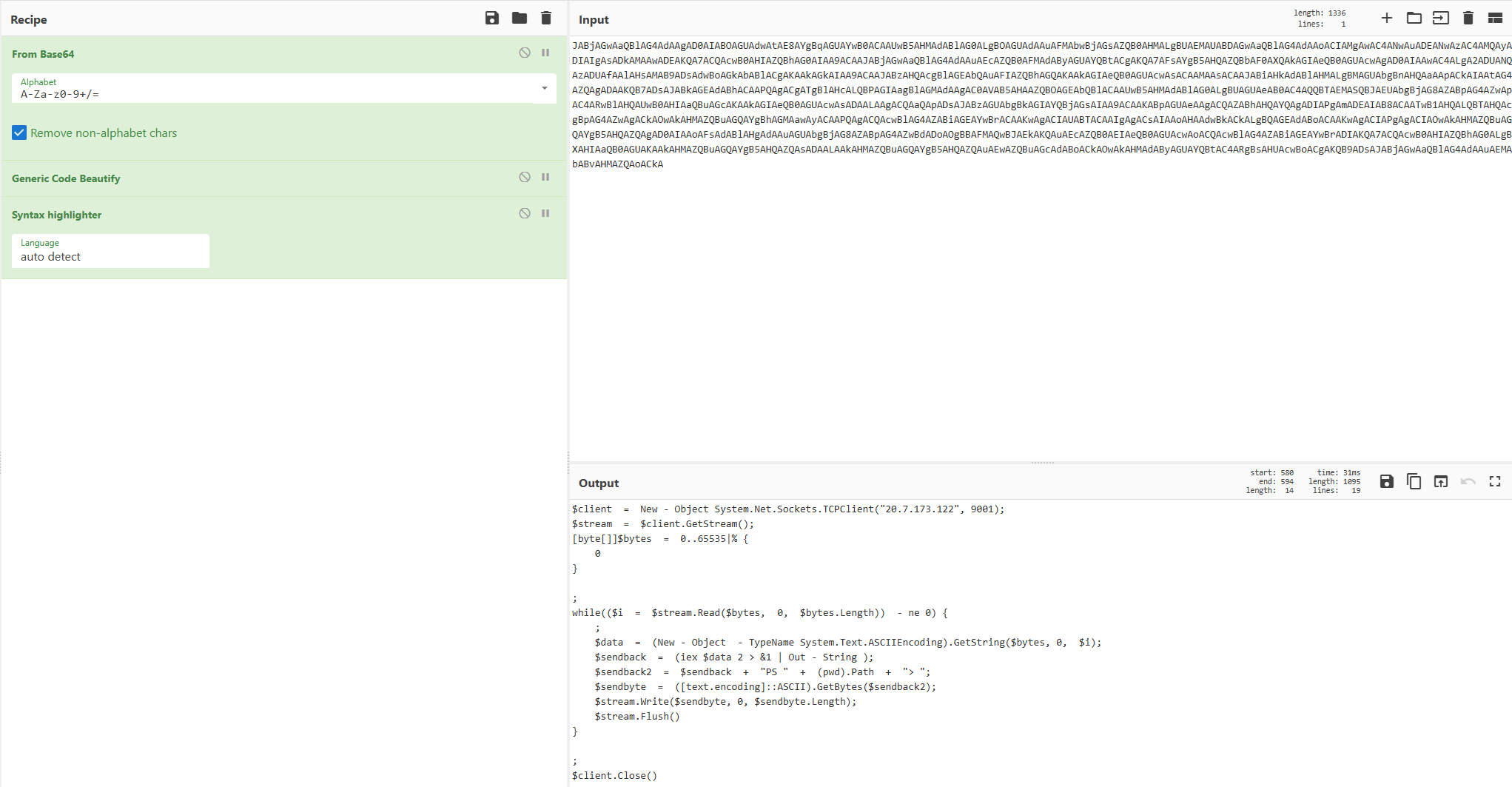Undo changes in the output
The width and height of the screenshot is (1512, 787).
point(1468,481)
